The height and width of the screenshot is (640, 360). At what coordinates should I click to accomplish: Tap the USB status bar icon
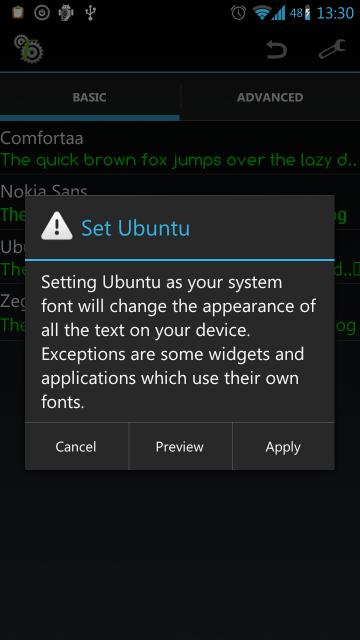coord(90,13)
